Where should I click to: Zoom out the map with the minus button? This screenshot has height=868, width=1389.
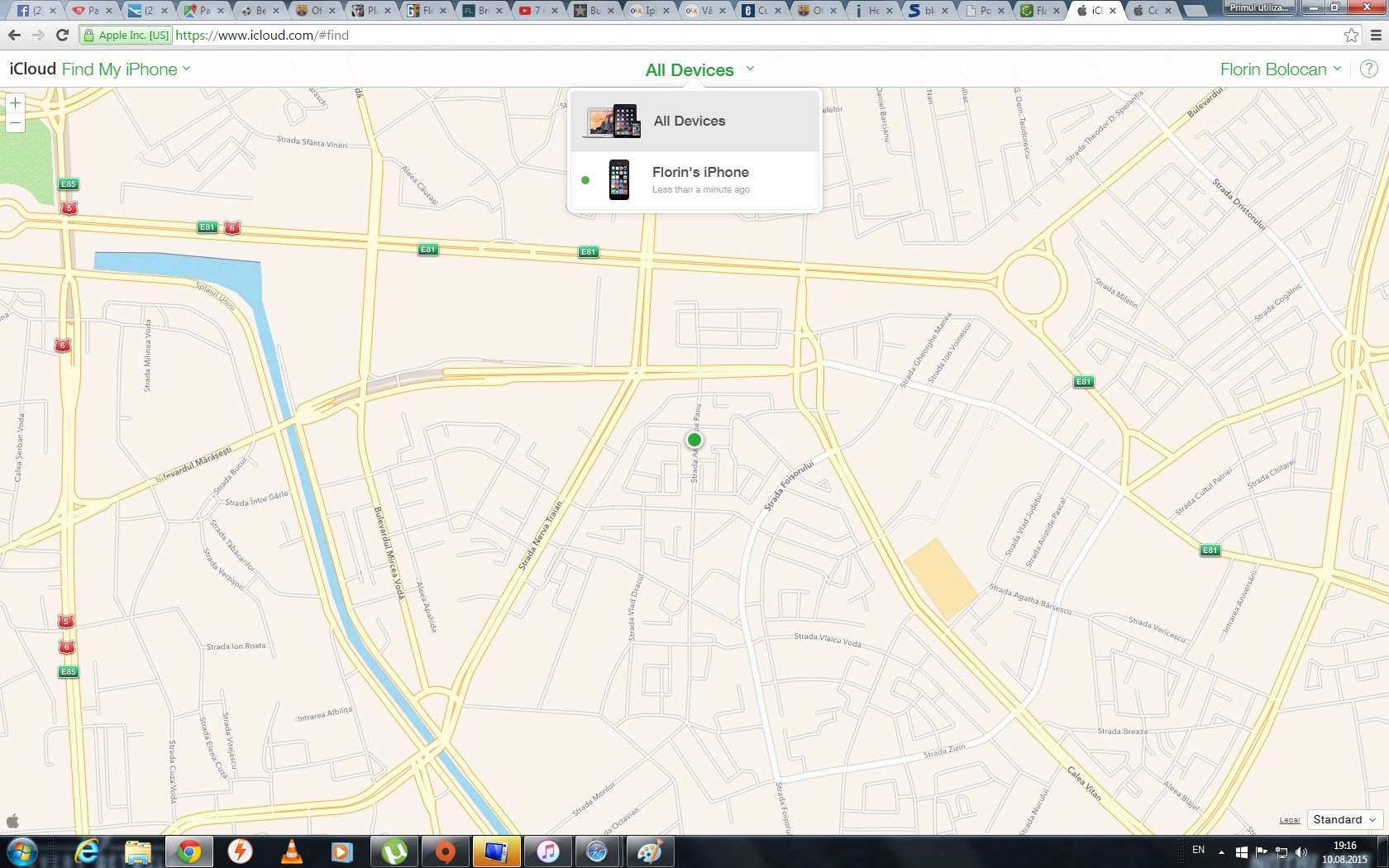click(15, 123)
